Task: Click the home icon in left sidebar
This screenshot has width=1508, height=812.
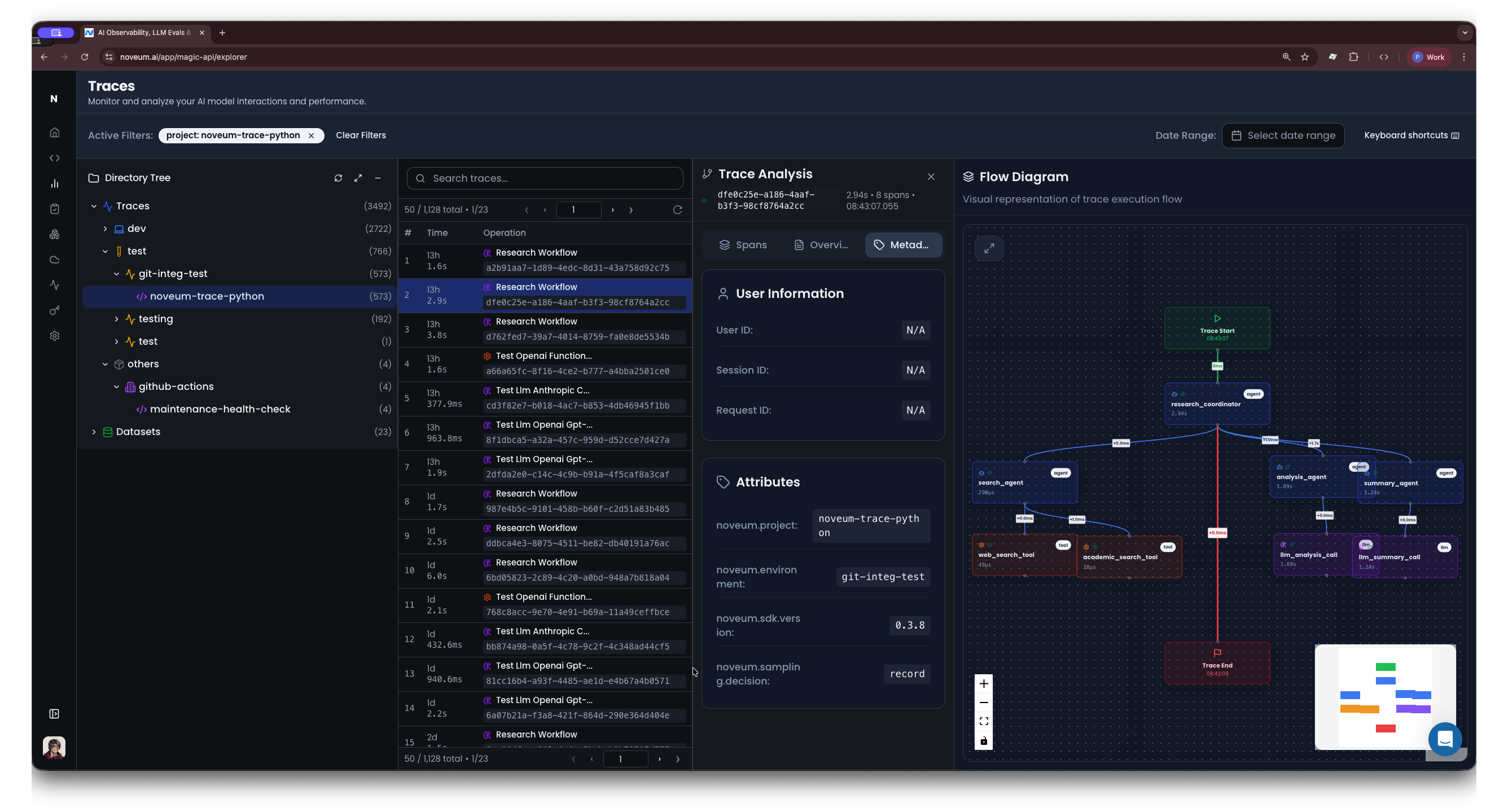Action: tap(54, 132)
